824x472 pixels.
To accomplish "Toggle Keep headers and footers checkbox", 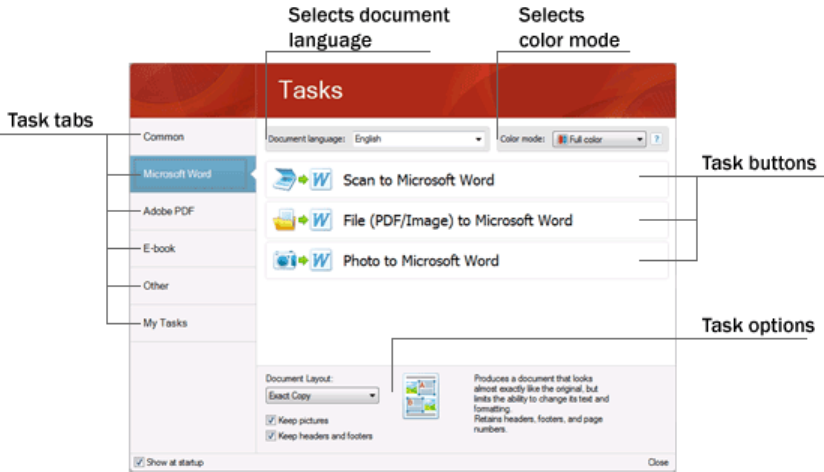I will tap(271, 435).
